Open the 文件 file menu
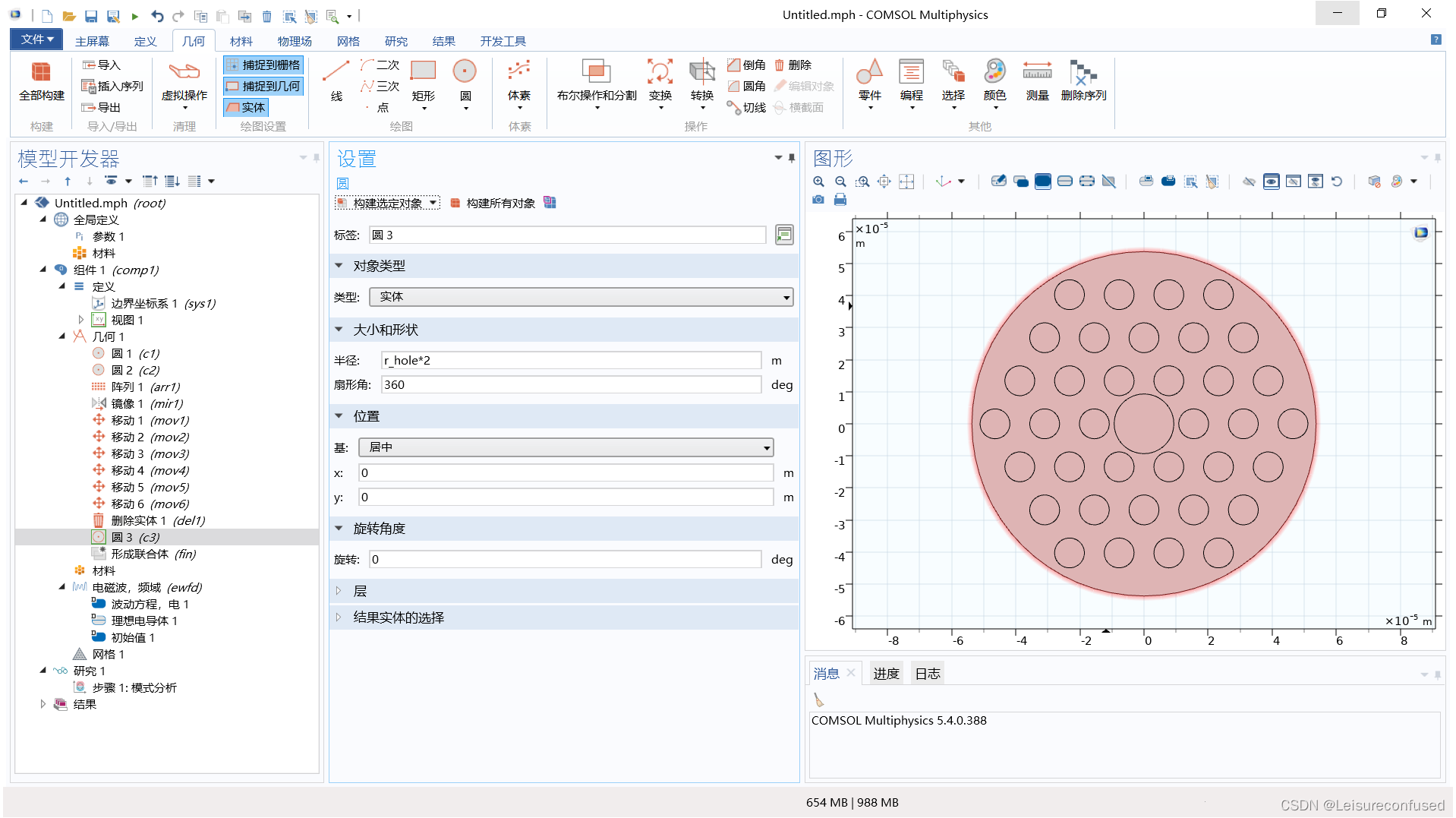1456x818 pixels. point(36,39)
